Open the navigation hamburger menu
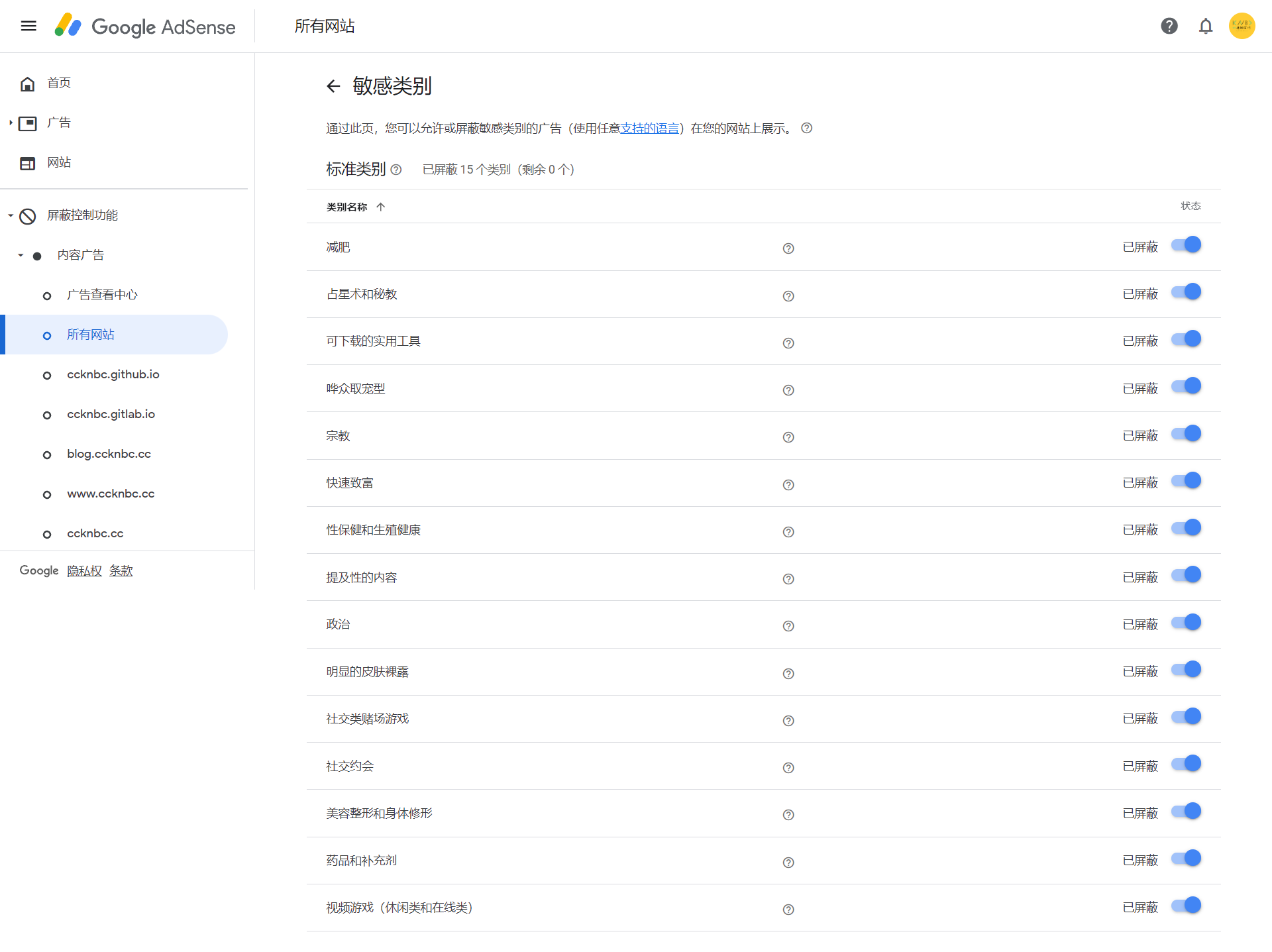Screen dimensions: 1272x952 click(x=28, y=26)
